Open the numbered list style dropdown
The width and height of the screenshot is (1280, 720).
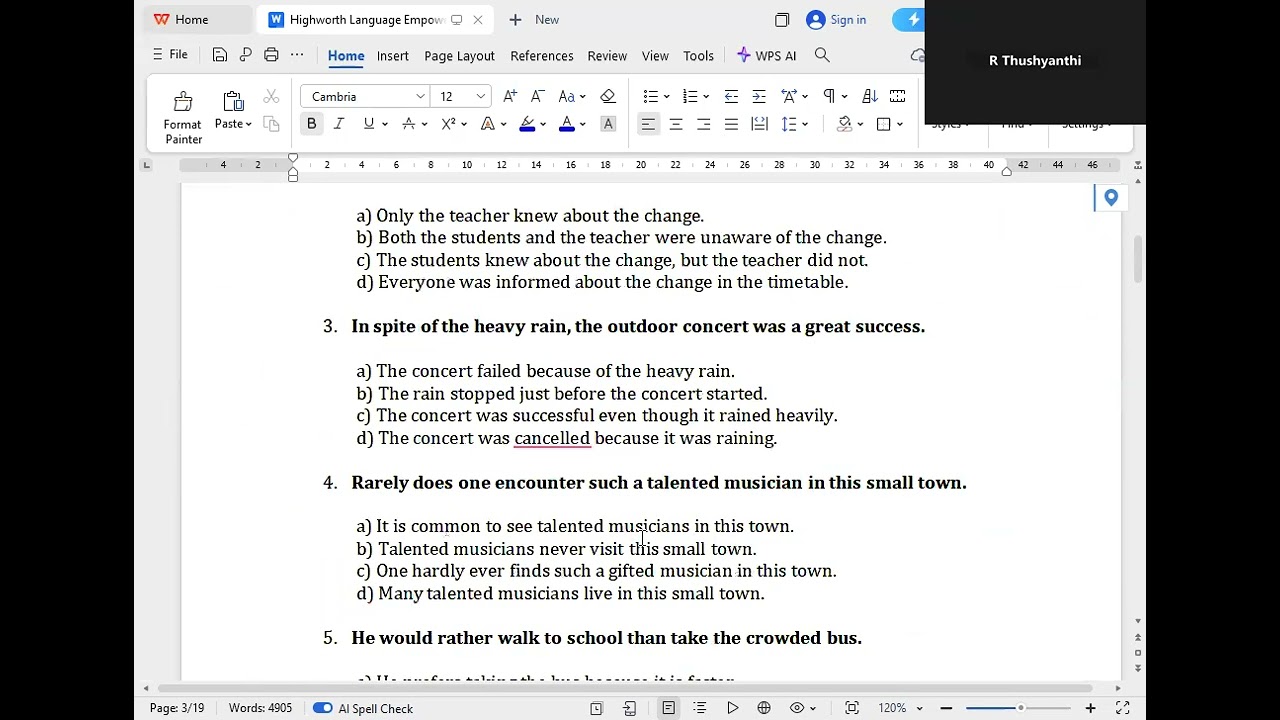click(705, 97)
